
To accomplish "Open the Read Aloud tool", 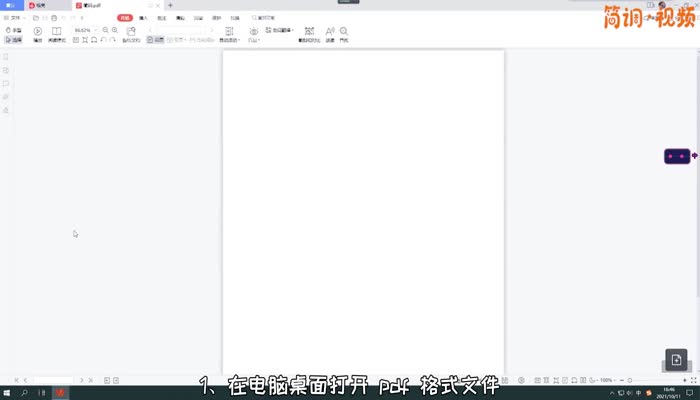I will pyautogui.click(x=330, y=34).
